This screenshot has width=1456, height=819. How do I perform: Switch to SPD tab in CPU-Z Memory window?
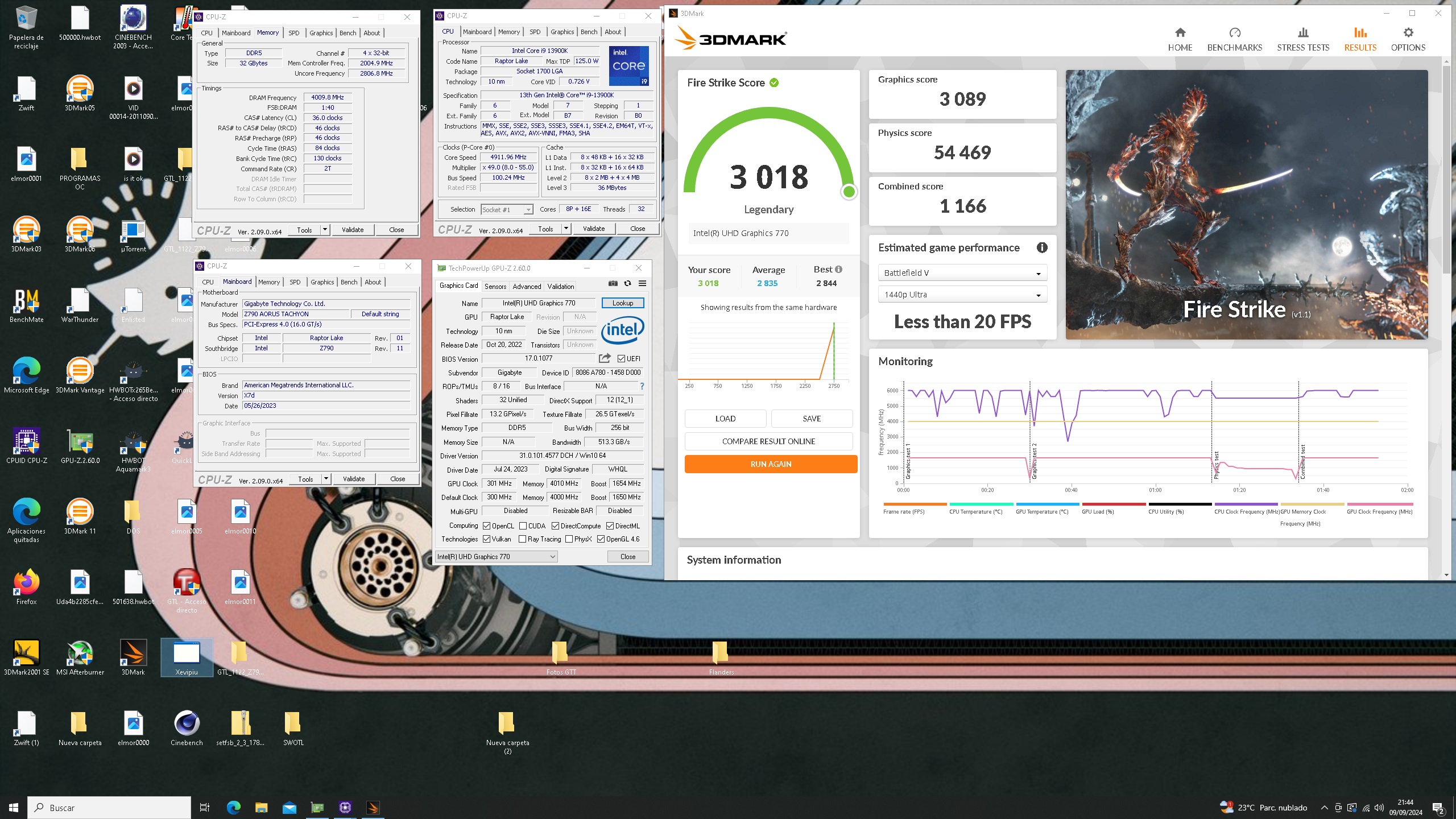click(x=294, y=33)
